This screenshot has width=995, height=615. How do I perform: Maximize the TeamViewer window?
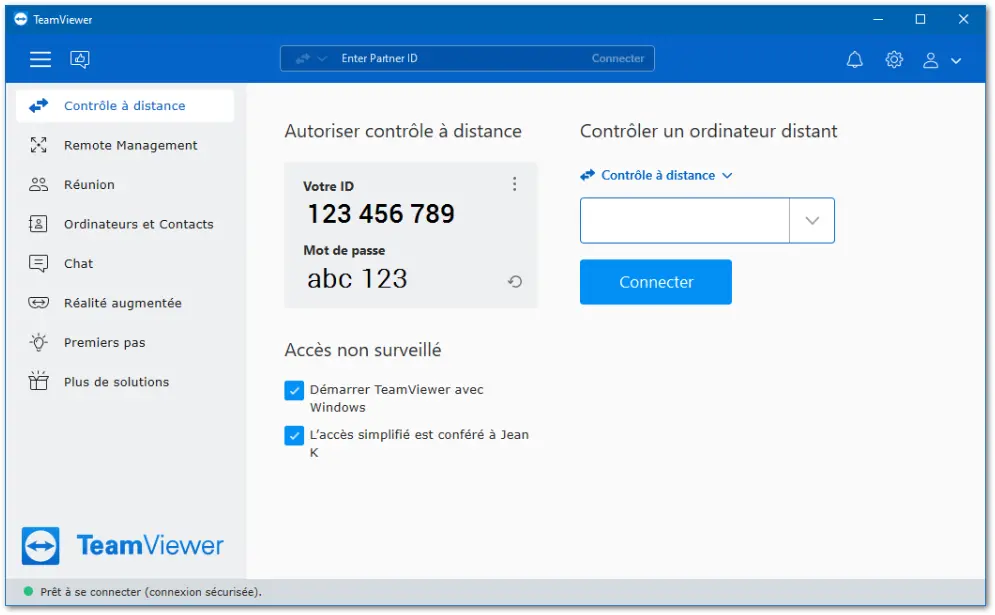point(920,20)
